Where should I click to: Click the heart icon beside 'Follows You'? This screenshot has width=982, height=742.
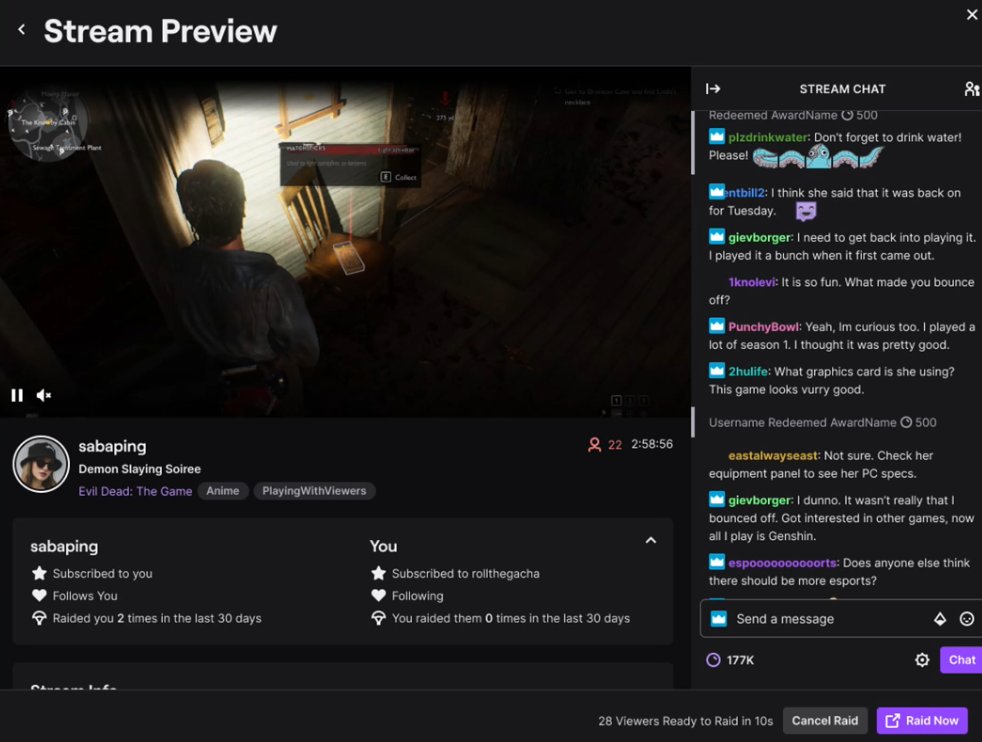pos(39,595)
